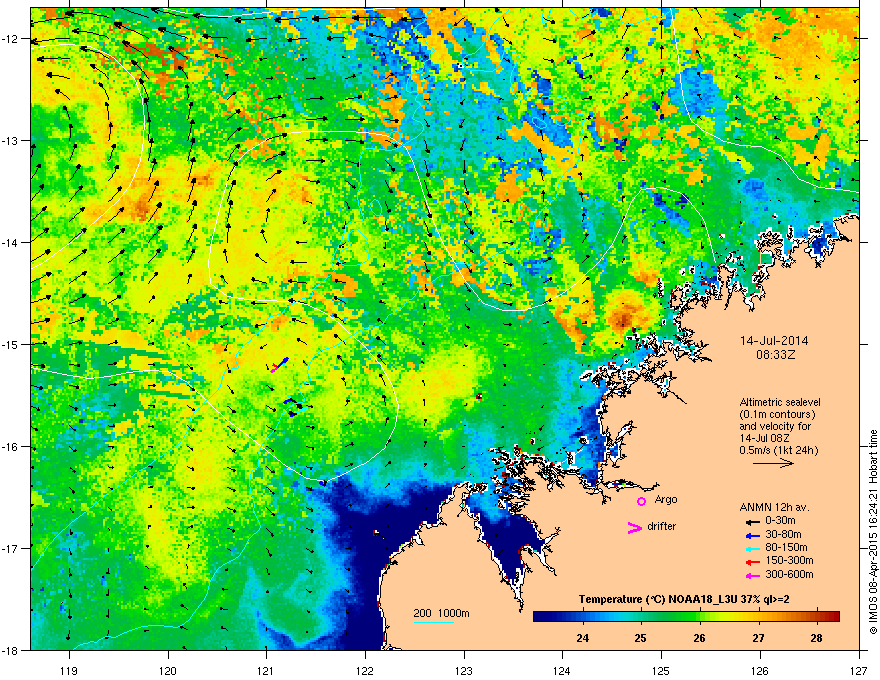Click the magenta Argo circle legend symbol

pos(641,501)
